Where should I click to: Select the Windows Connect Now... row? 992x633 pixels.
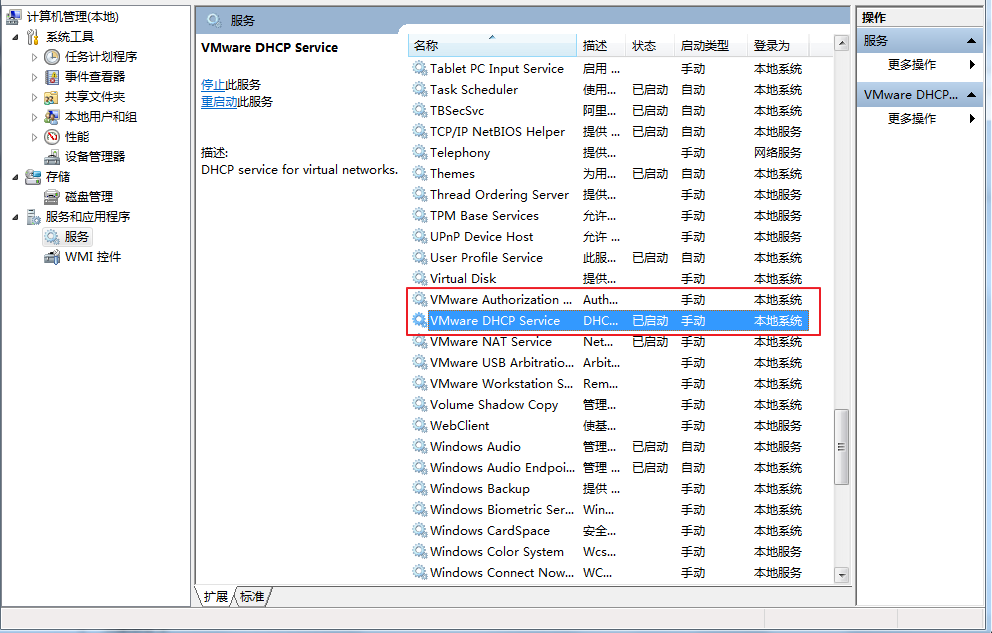[x=609, y=572]
